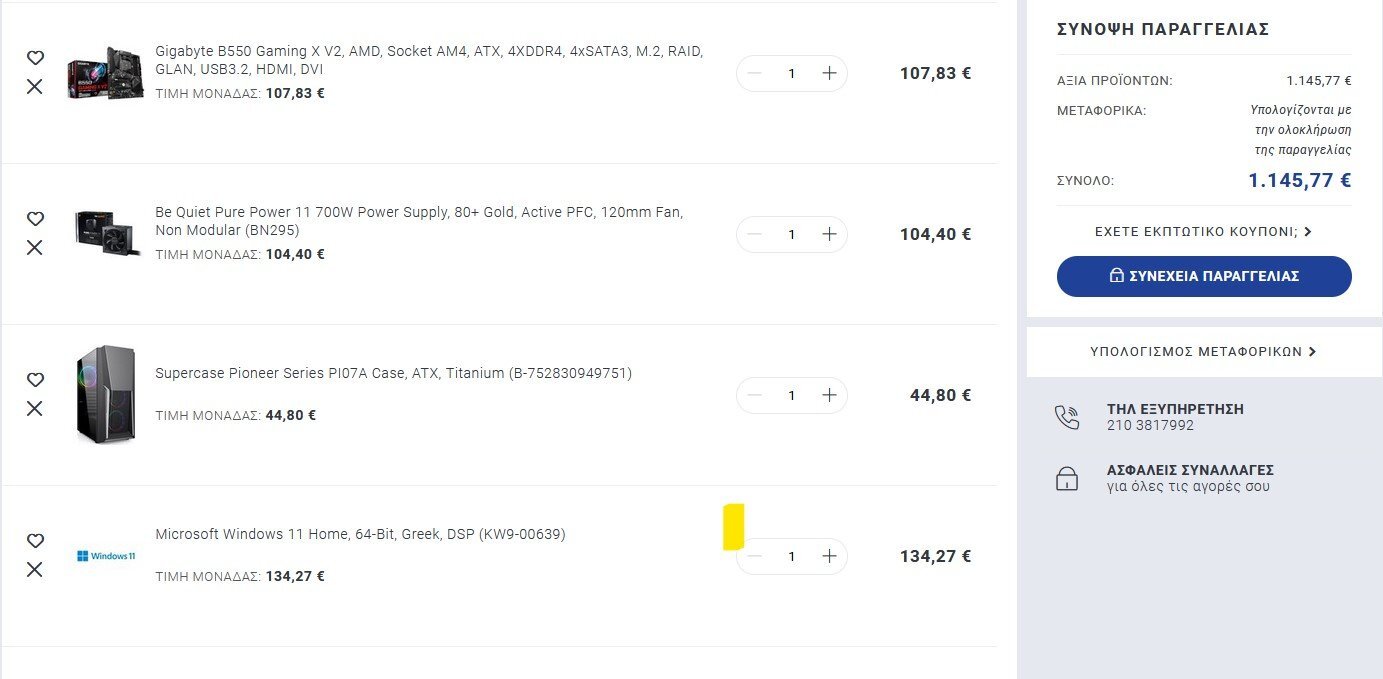The height and width of the screenshot is (679, 1383).
Task: Save Windows 11 Home to wishlist
Action: click(x=35, y=541)
